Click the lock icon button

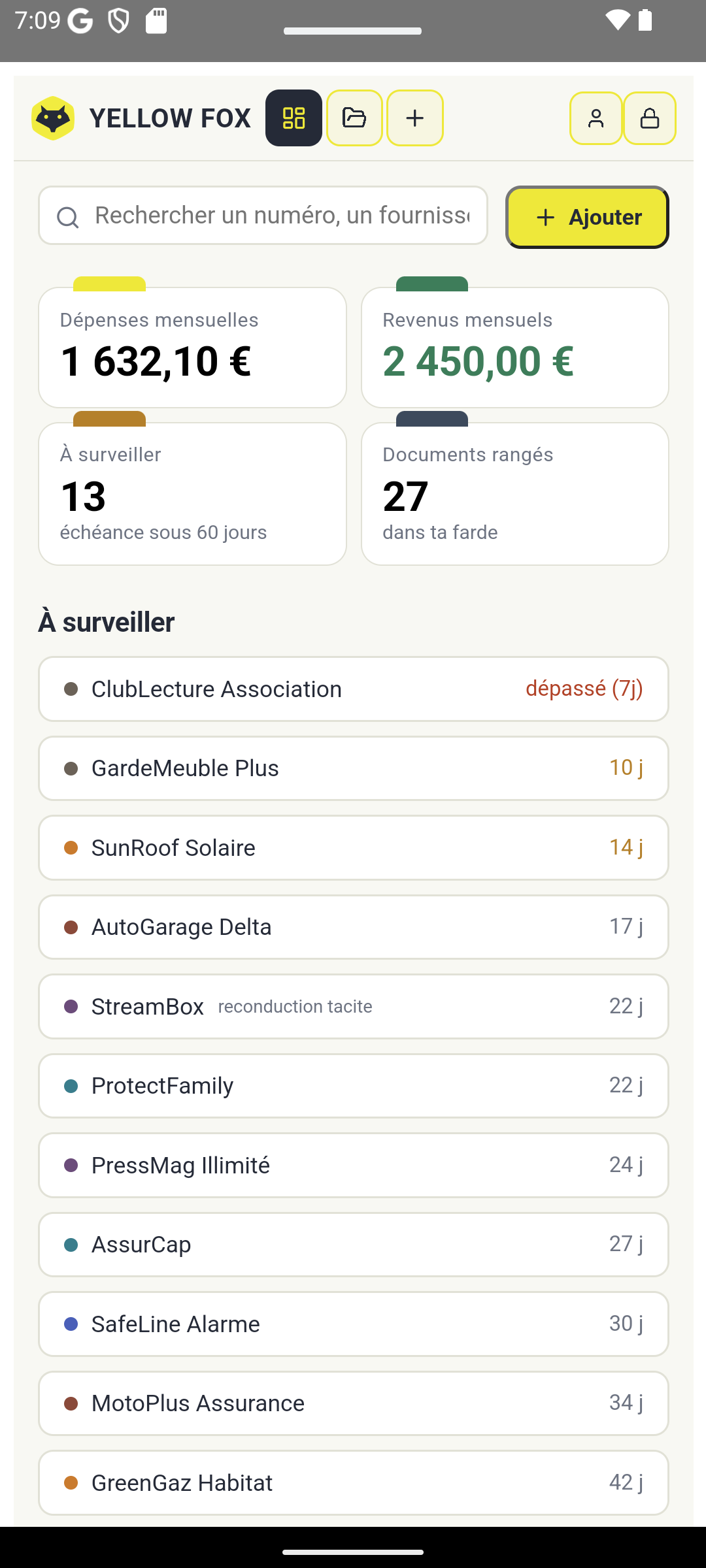coord(650,118)
